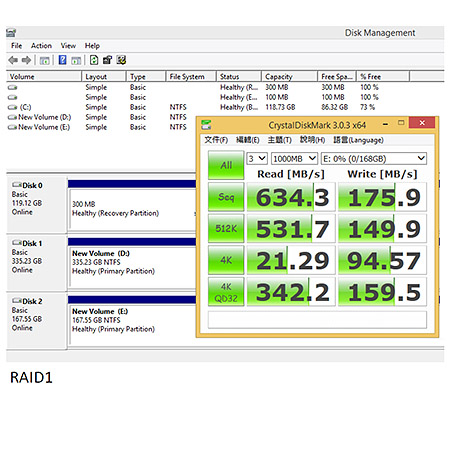Click the 512K write result 149.9

pos(382,228)
